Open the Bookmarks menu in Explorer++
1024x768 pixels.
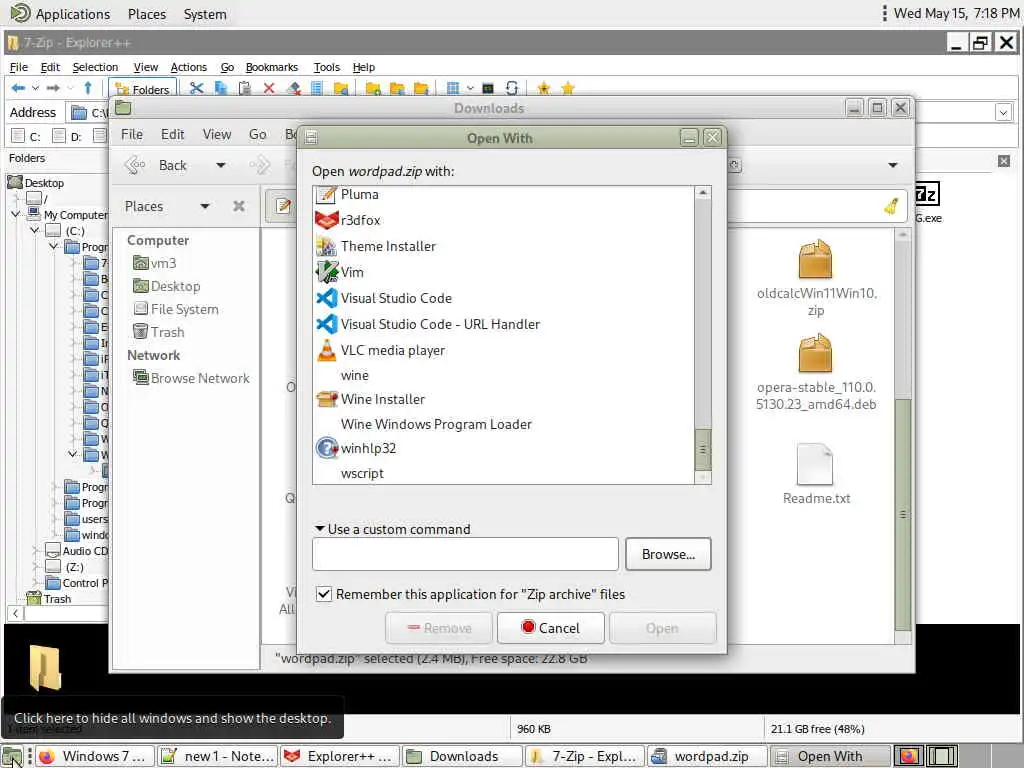(x=272, y=67)
